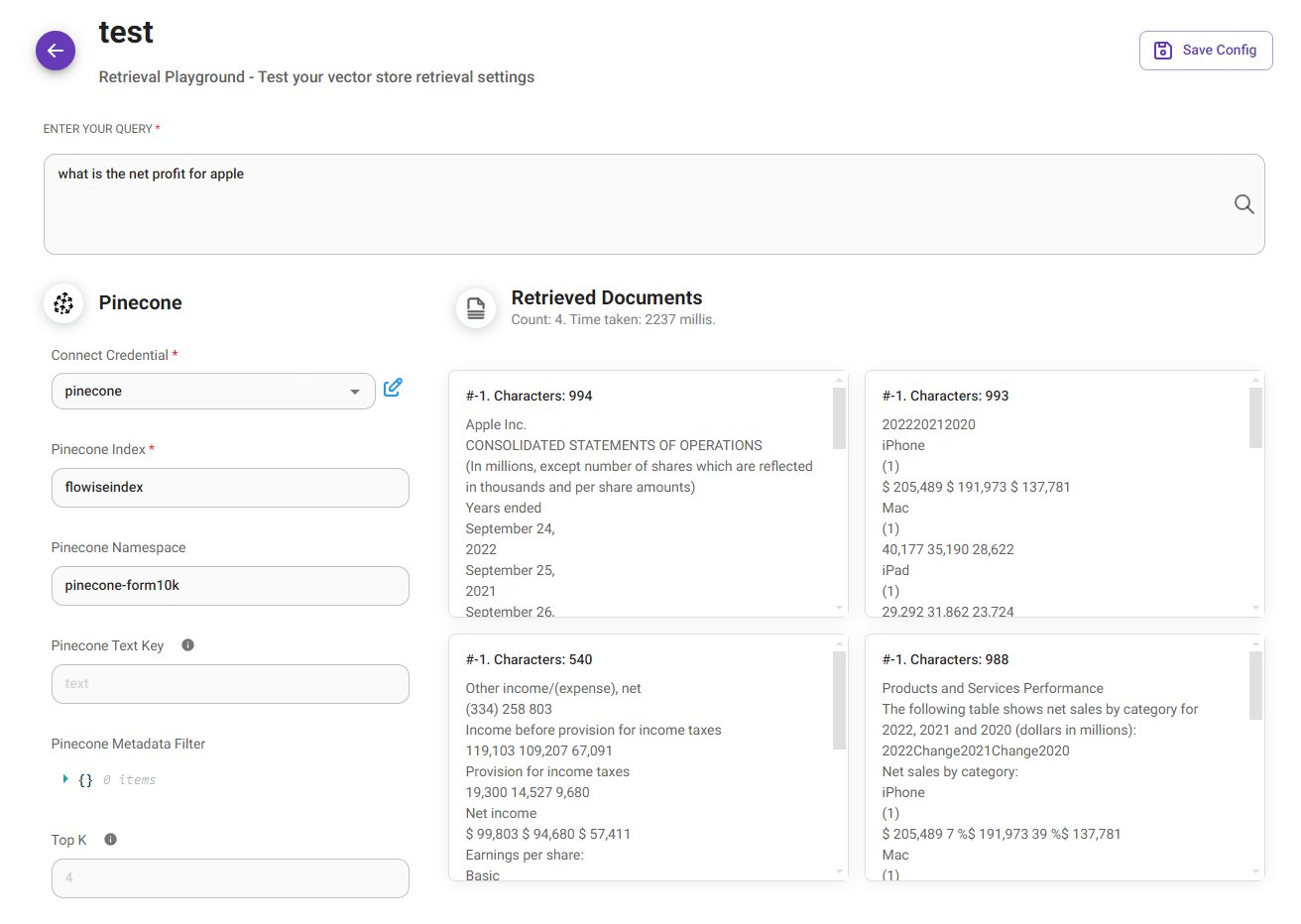Focus the Pinecone Namespace field
1301x924 pixels.
coord(230,586)
